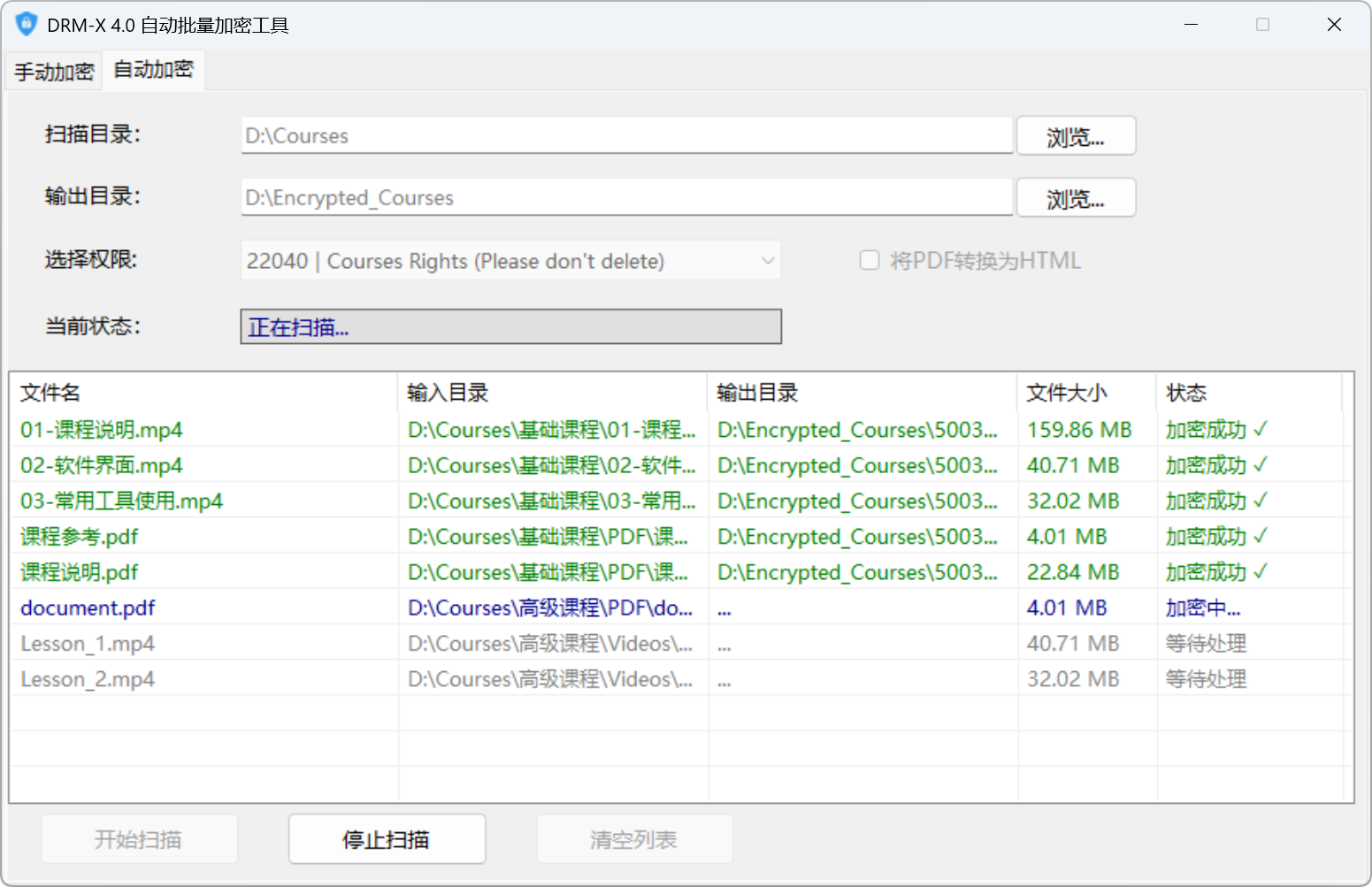Browse for the output directory
The height and width of the screenshot is (887, 1372).
[1075, 198]
